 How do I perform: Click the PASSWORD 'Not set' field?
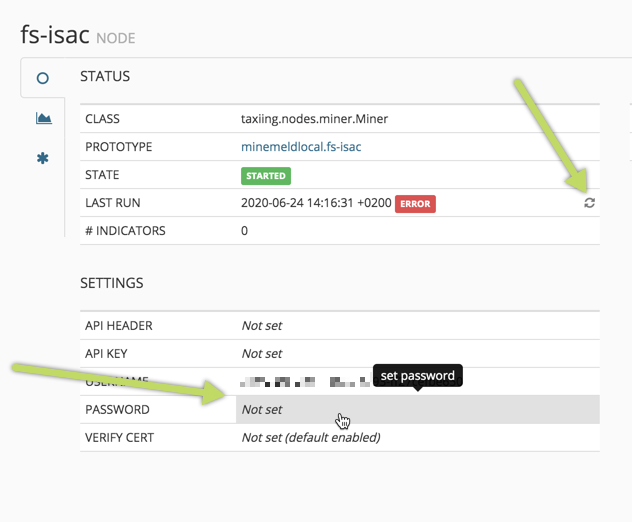tap(262, 410)
